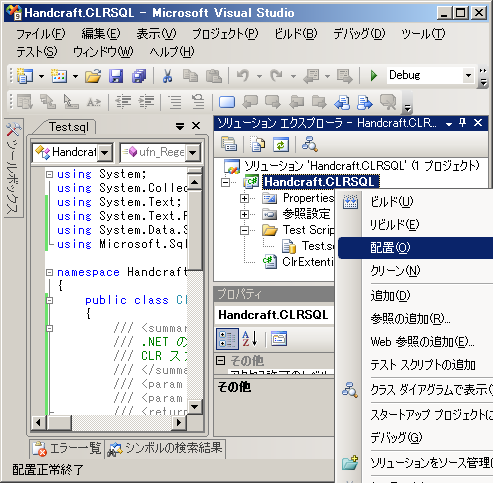493x483 pixels.
Task: Open the ツール(T) menu
Action: 423,34
